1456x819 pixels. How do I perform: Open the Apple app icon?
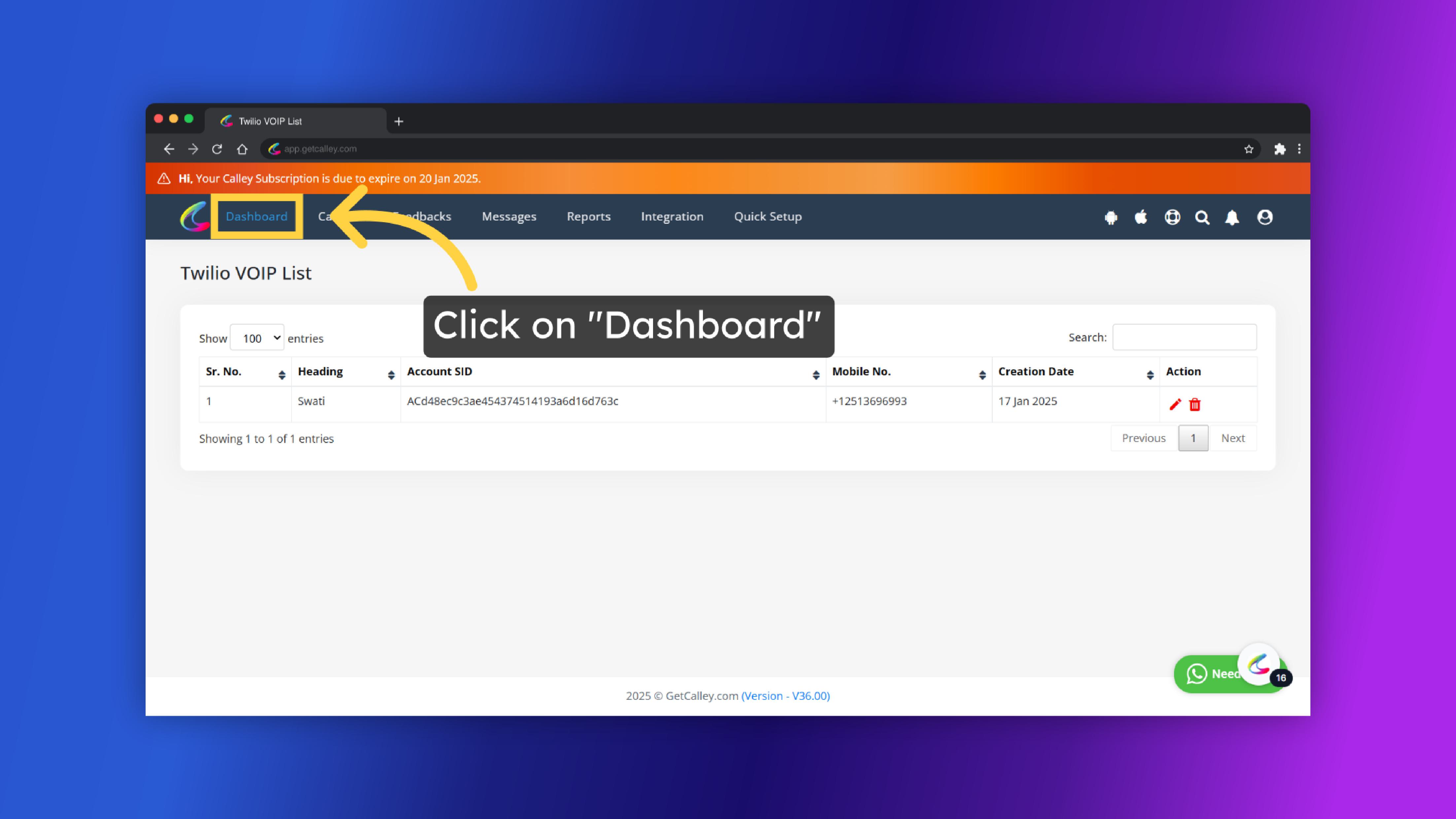tap(1141, 217)
